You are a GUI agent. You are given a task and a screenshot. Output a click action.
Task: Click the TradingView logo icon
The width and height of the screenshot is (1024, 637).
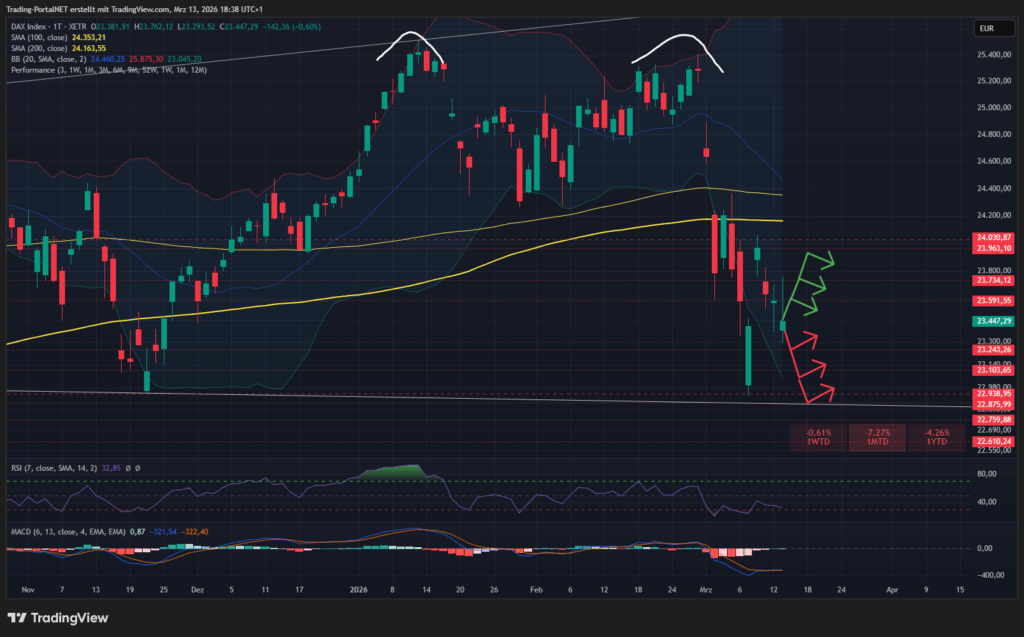[x=18, y=617]
